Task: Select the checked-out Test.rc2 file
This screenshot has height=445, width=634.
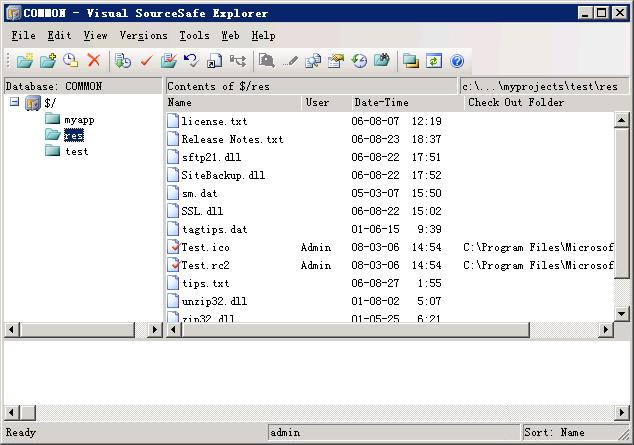Action: pyautogui.click(x=205, y=266)
